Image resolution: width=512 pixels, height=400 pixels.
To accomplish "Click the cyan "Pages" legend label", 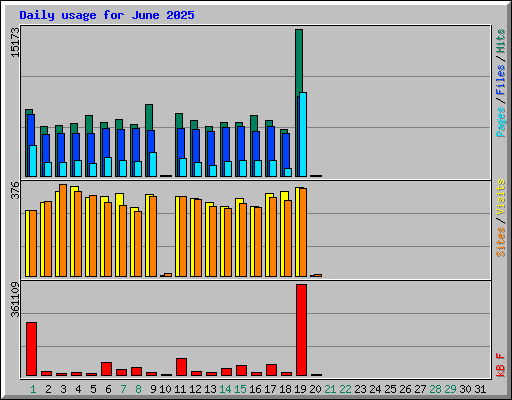I will 500,122.
